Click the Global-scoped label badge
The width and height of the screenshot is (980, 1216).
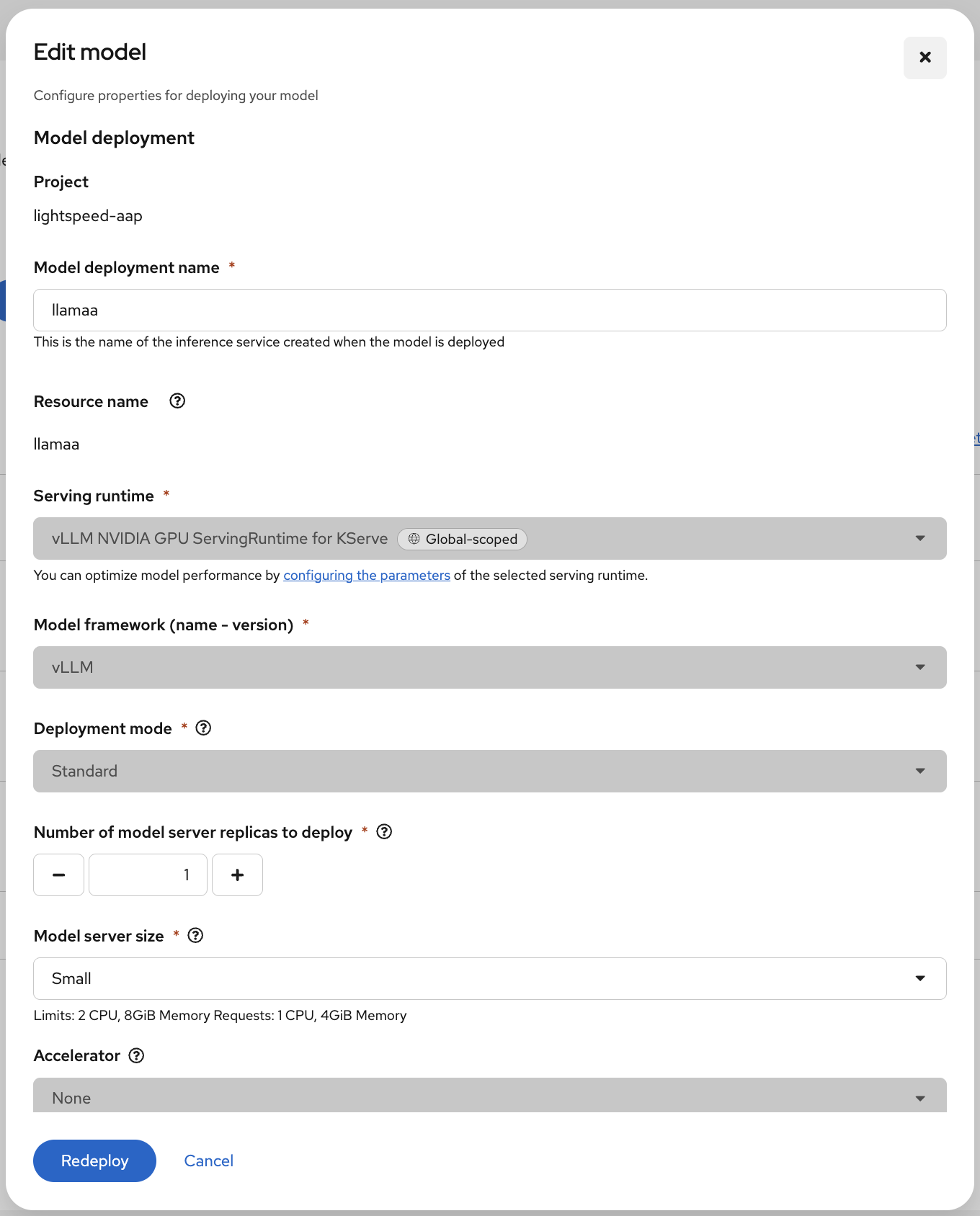[463, 539]
